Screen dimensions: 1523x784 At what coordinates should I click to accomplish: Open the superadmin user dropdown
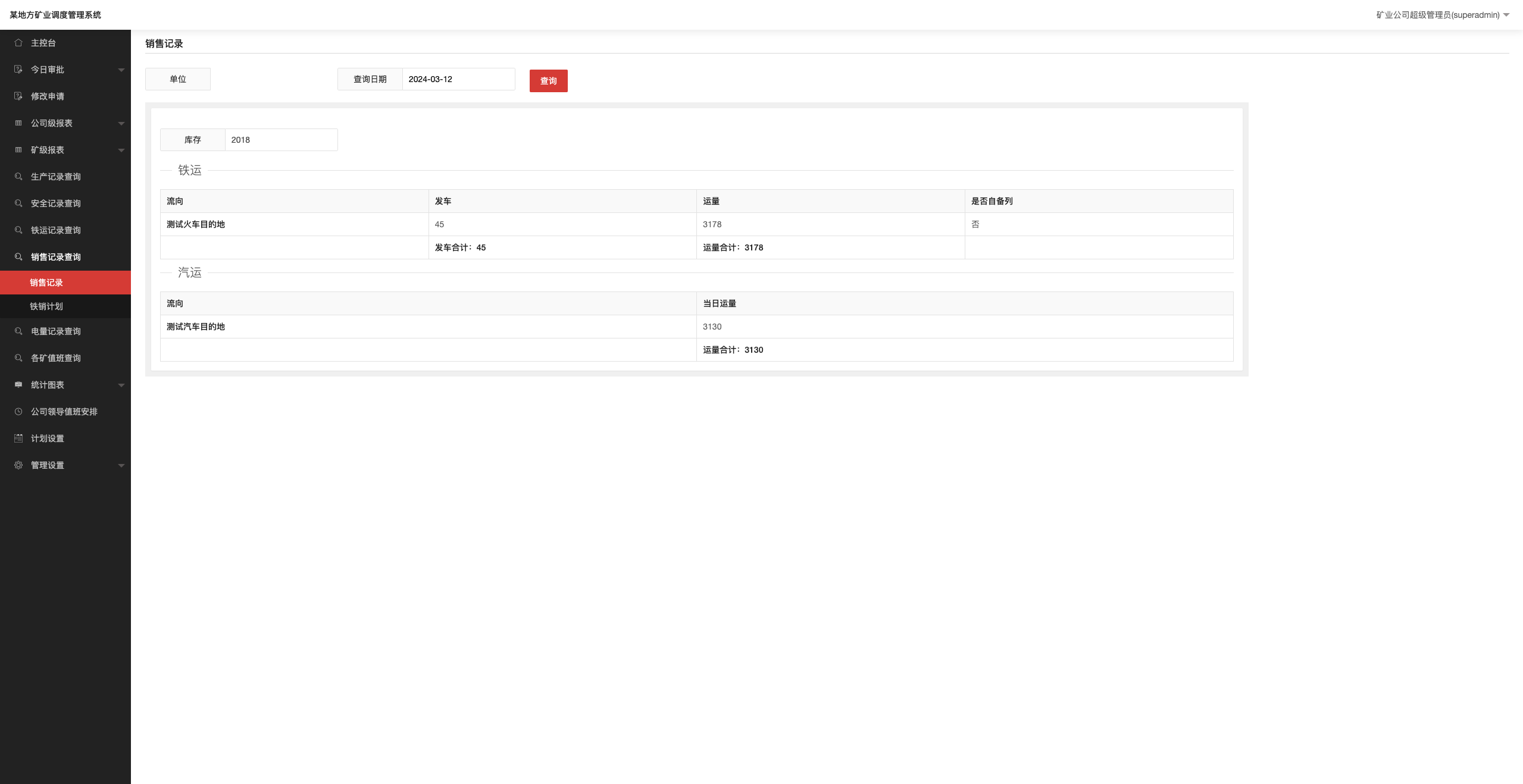tap(1443, 15)
